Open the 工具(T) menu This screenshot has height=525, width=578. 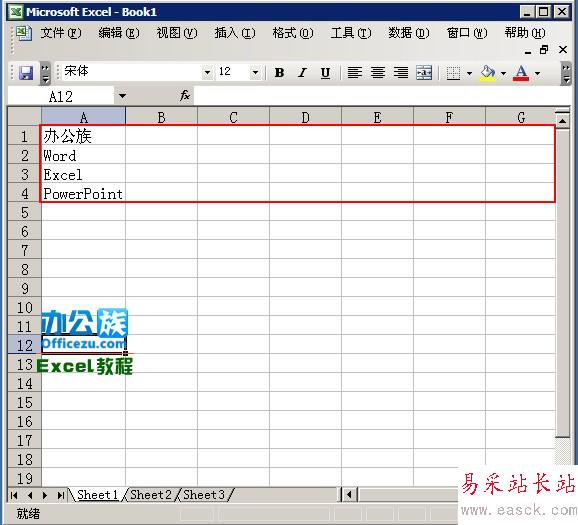(x=351, y=33)
